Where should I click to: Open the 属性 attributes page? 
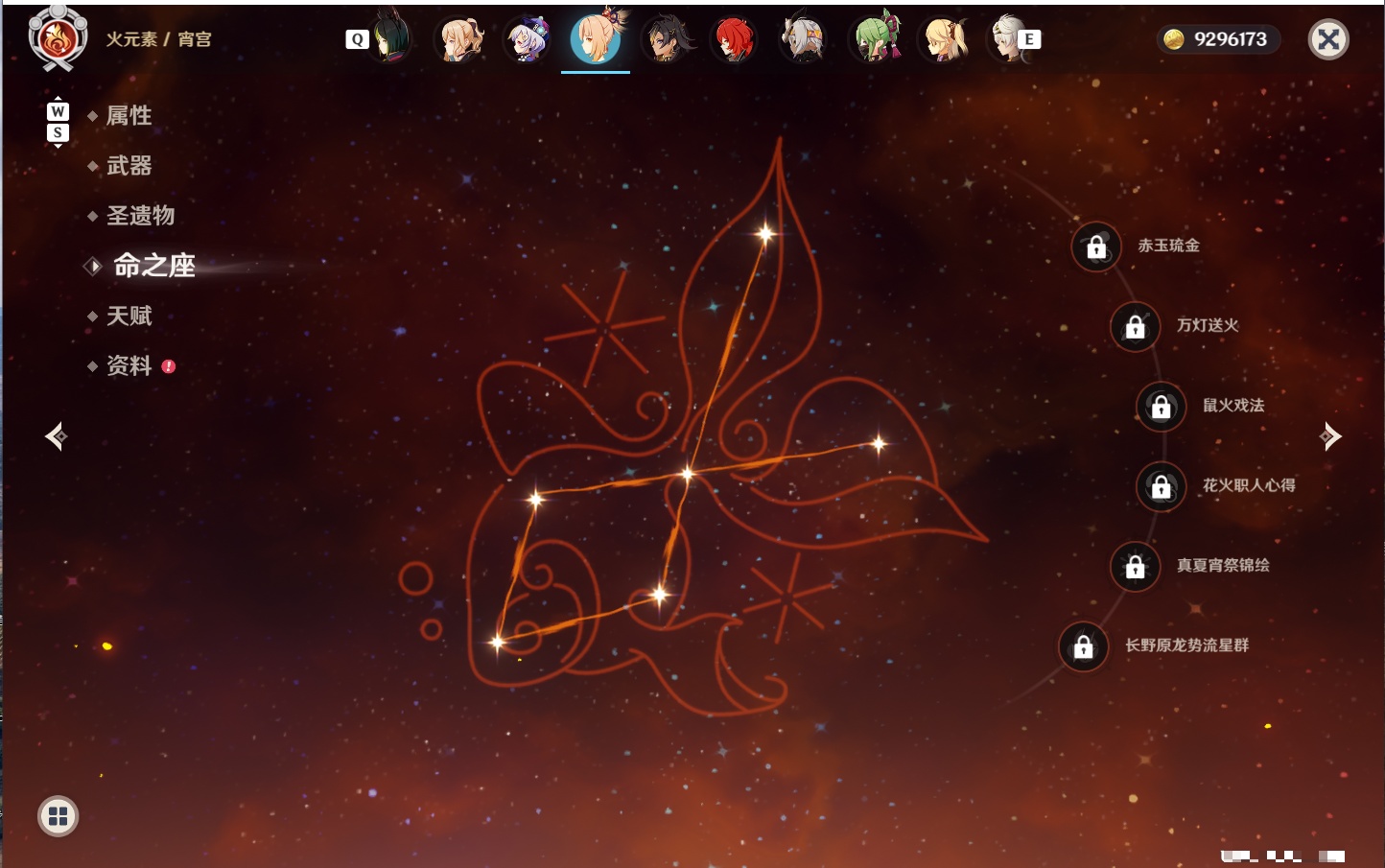pos(129,116)
